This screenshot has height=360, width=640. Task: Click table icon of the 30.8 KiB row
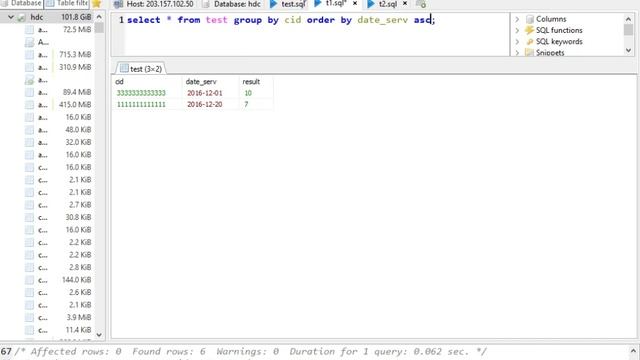(29, 218)
